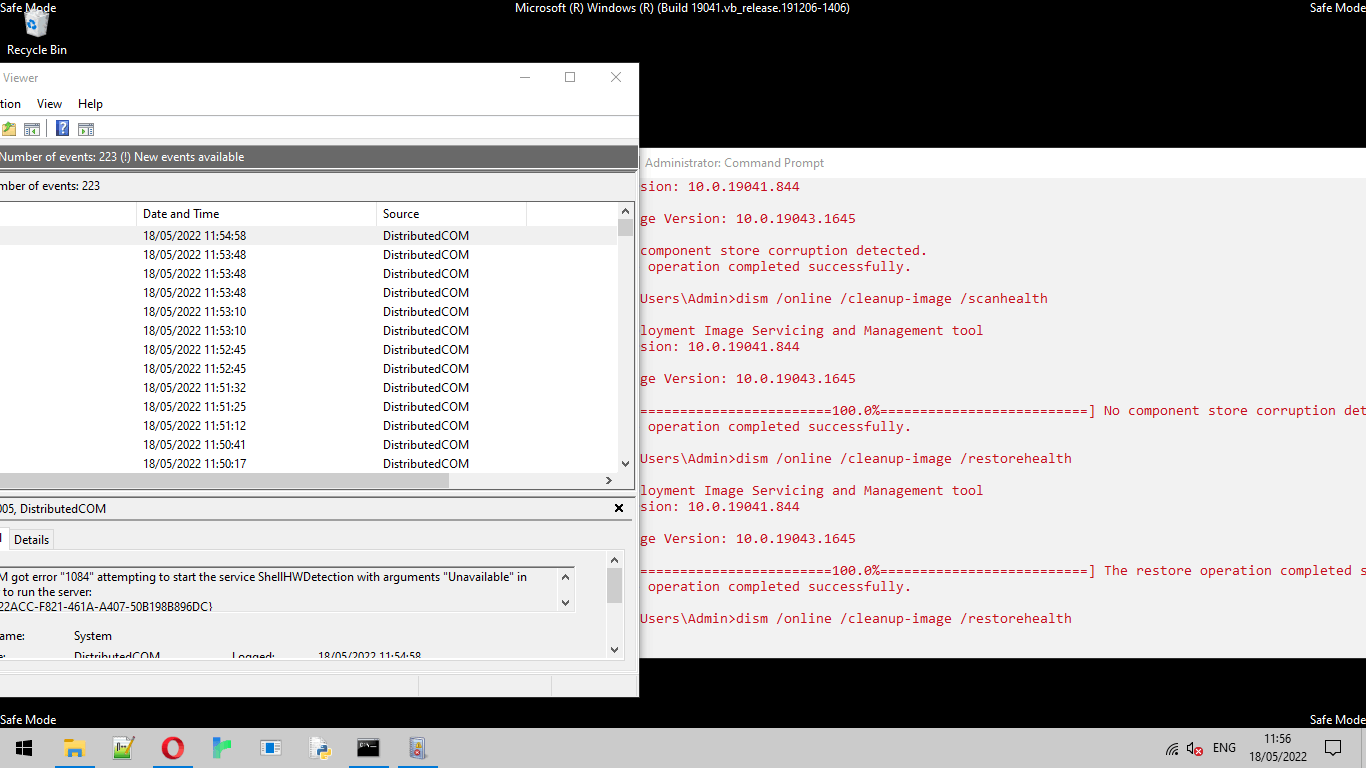Switch to the Details tab

click(31, 539)
